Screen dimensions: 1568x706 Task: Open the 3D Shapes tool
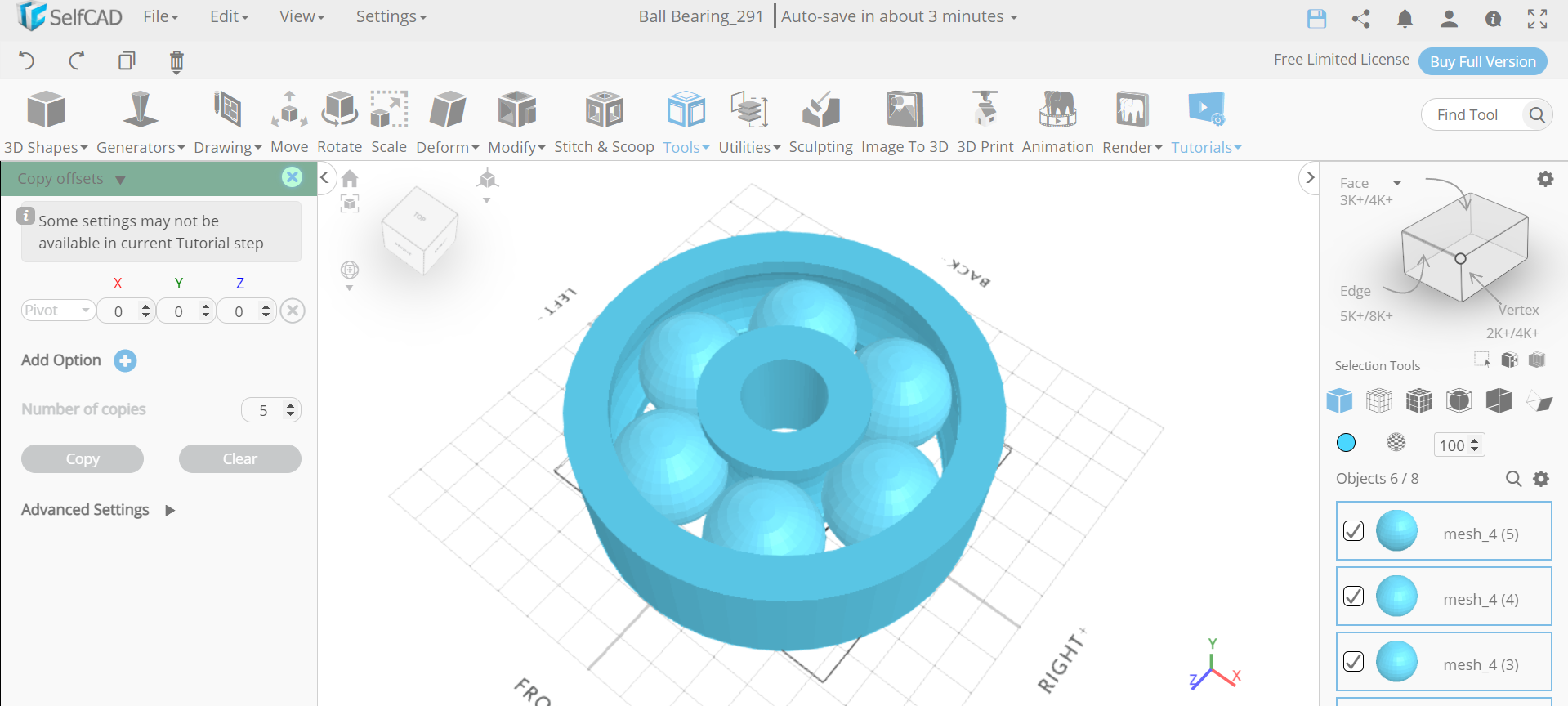46,123
